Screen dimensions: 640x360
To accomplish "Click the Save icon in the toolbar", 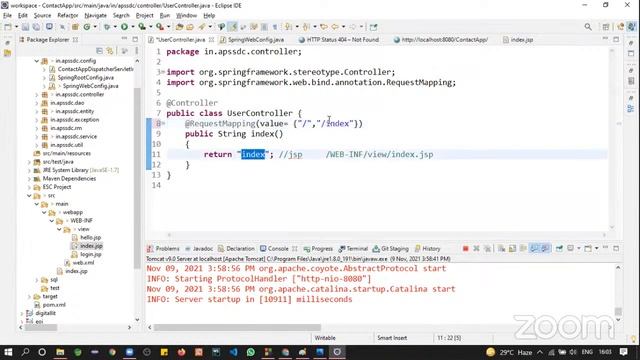I will [x=25, y=27].
